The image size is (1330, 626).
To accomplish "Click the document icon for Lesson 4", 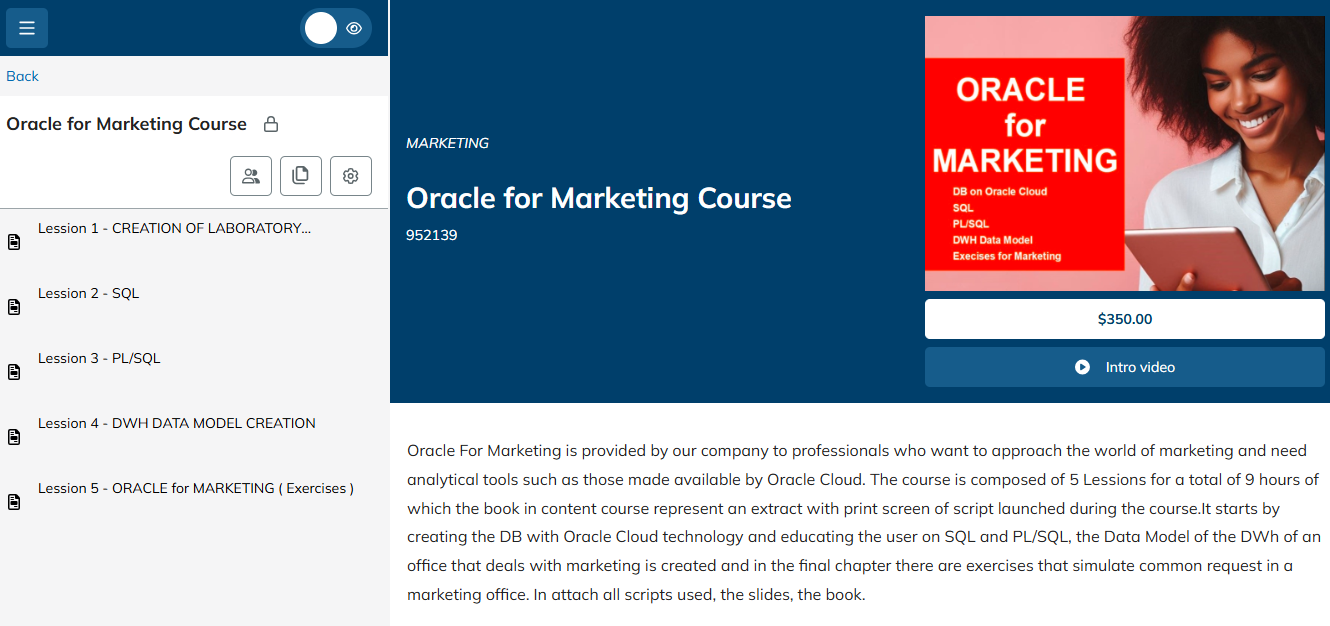I will [x=14, y=437].
